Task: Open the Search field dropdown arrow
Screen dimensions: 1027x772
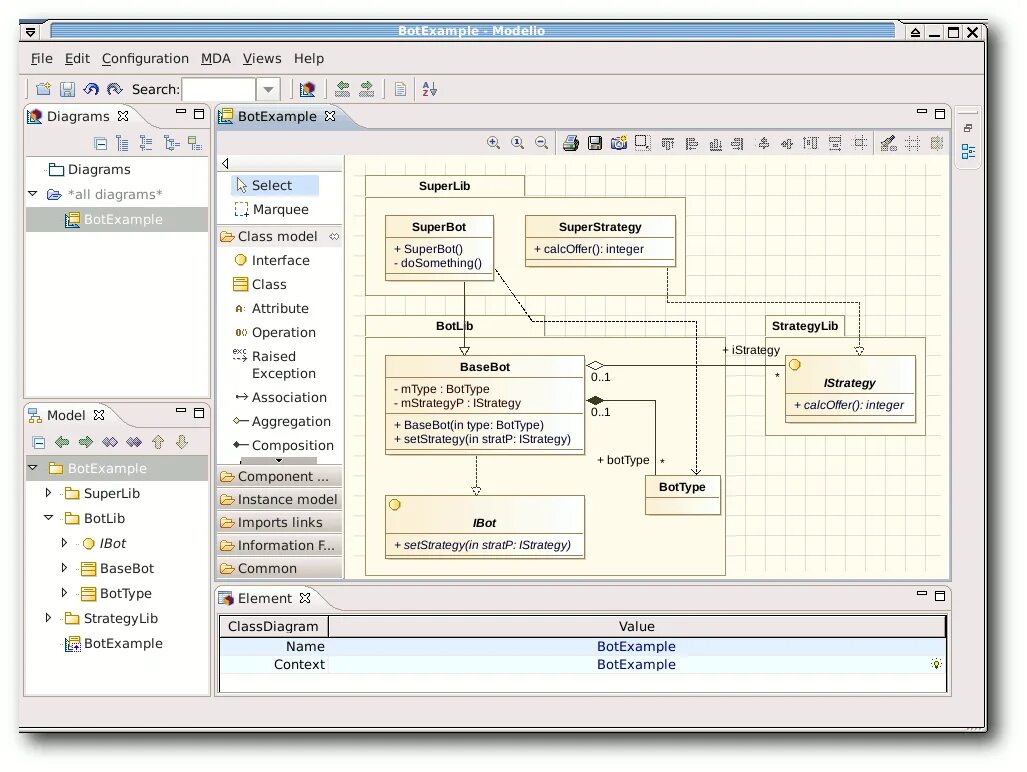Action: click(x=268, y=88)
